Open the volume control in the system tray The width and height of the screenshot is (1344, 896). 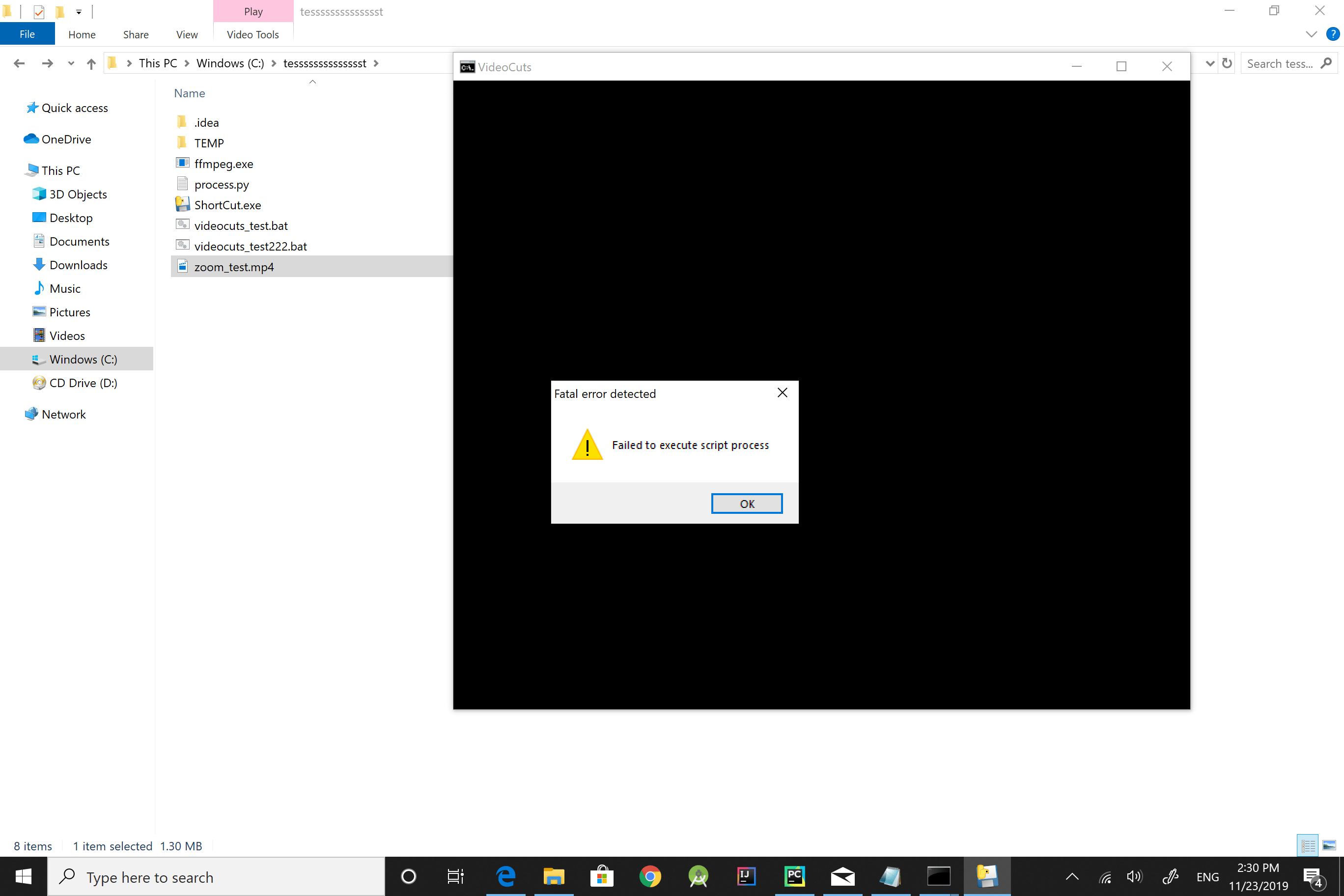tap(1134, 876)
